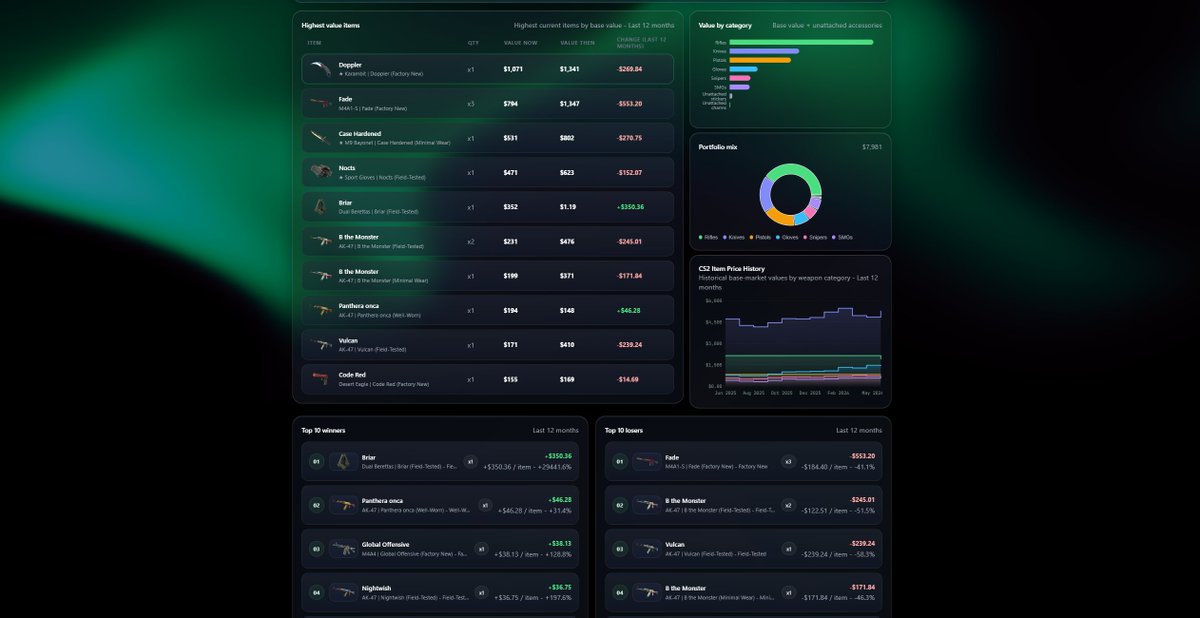Click Global Offensive M4A4 thumbnail in winners
Image resolution: width=1200 pixels, height=618 pixels.
(343, 549)
